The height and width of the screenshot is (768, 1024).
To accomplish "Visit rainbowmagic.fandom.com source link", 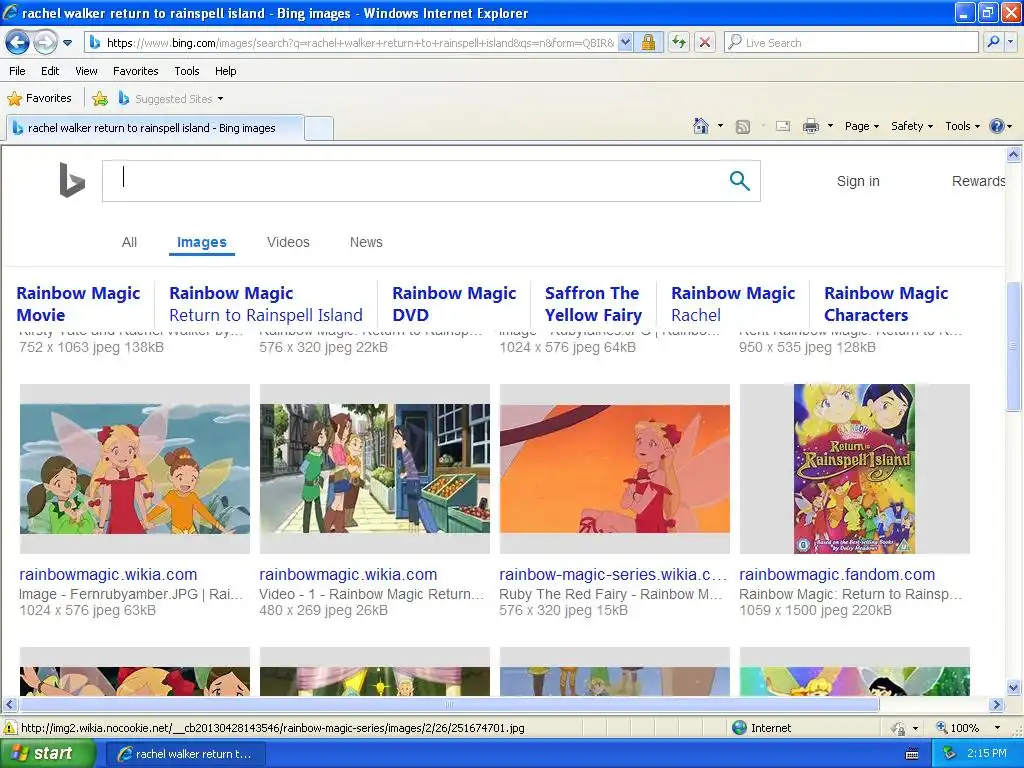I will (837, 575).
